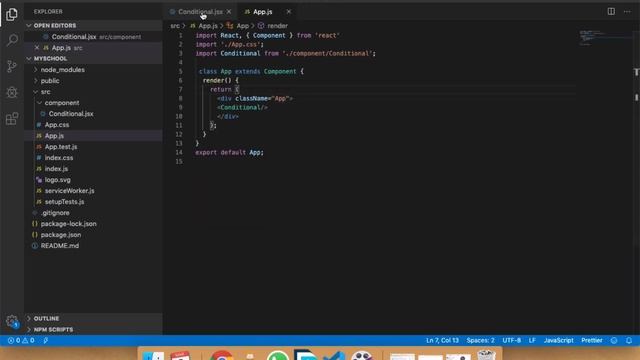The image size is (640, 360).
Task: Select Conditional.jsx in Open Editors list
Action: tap(74, 37)
